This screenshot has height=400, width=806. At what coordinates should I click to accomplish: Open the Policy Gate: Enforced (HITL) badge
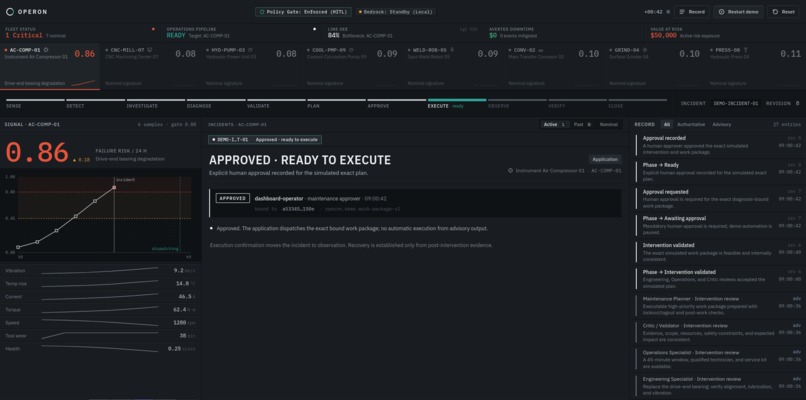(303, 11)
